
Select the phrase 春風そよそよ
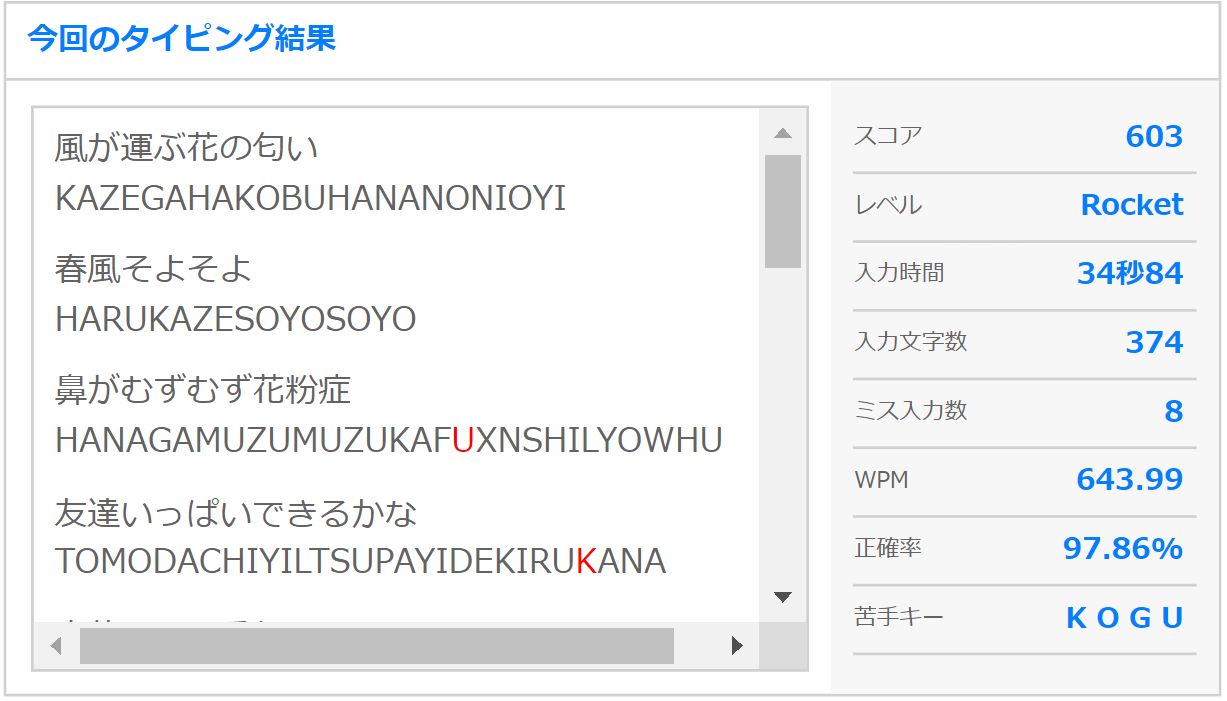coord(153,269)
